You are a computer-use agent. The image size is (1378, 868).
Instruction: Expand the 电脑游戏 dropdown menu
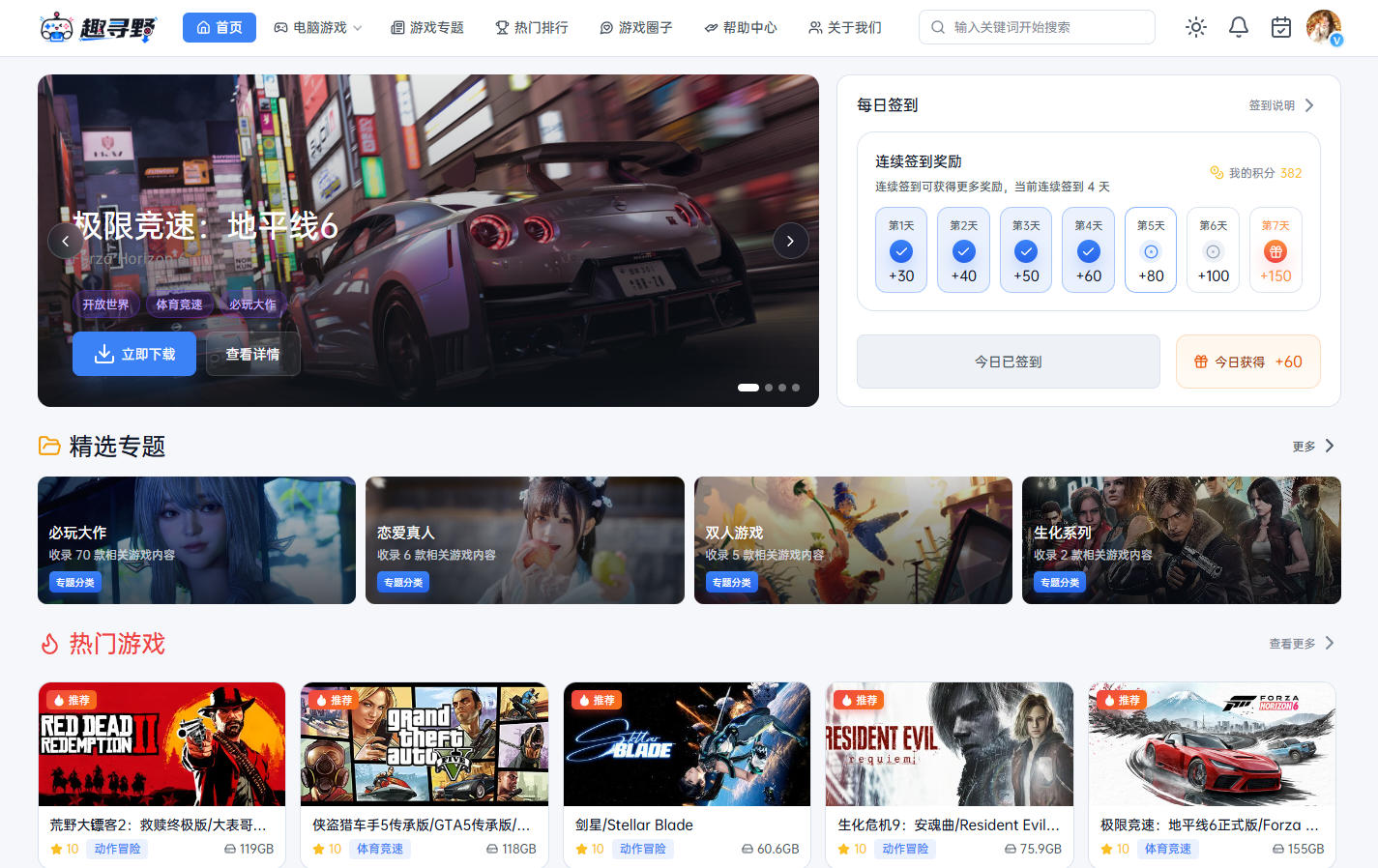click(318, 27)
